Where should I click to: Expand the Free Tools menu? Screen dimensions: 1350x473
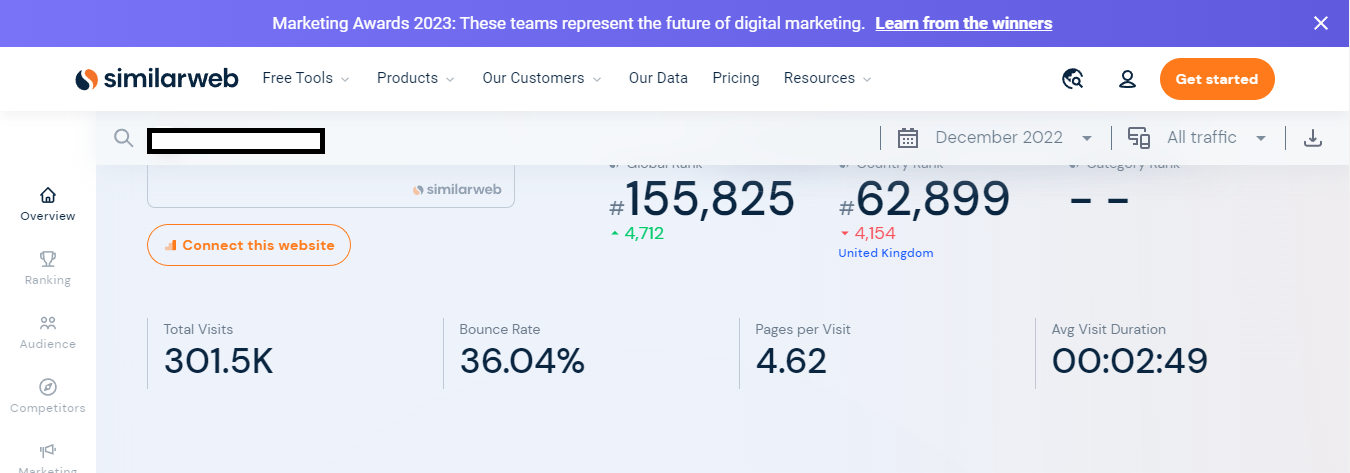click(x=305, y=78)
